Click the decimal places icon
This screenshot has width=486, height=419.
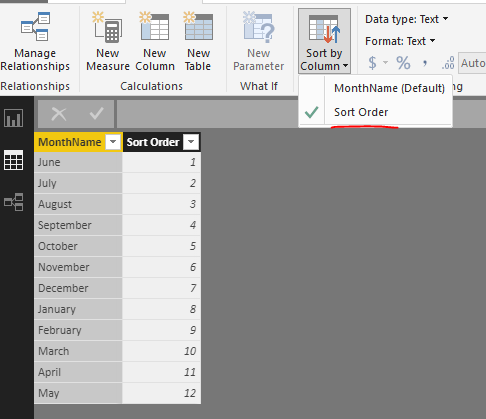pyautogui.click(x=448, y=63)
